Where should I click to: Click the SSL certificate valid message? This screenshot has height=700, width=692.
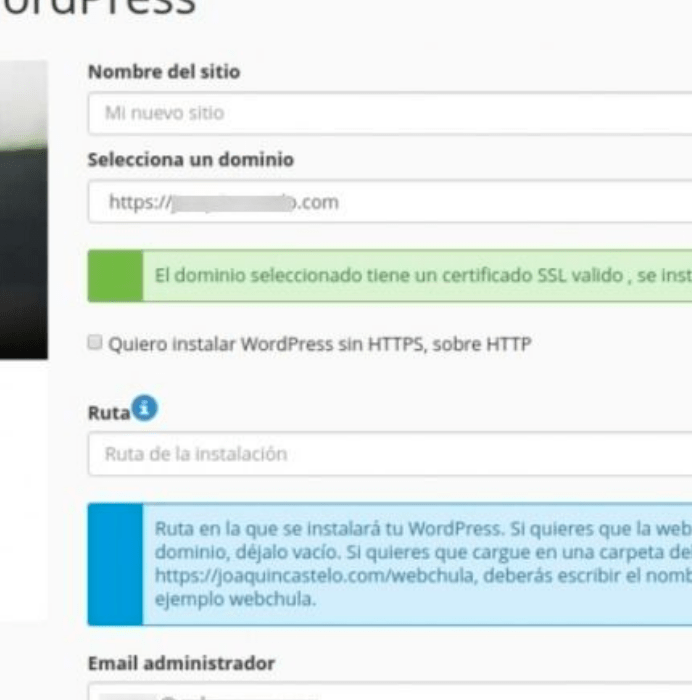(390, 276)
